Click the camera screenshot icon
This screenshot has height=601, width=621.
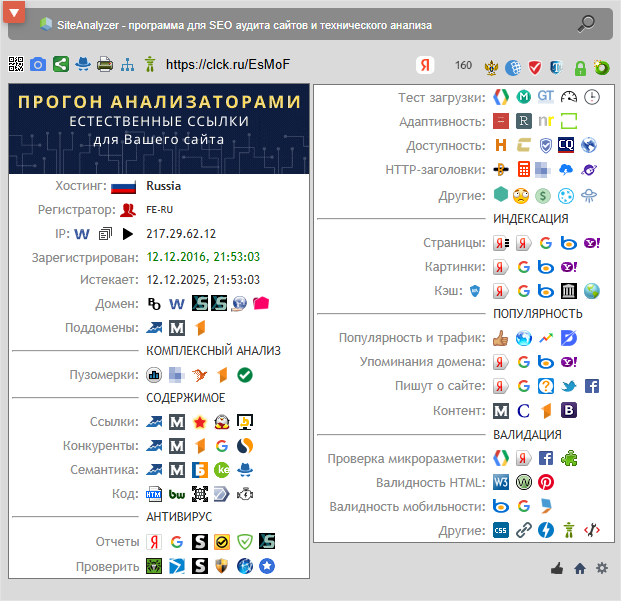pos(38,64)
